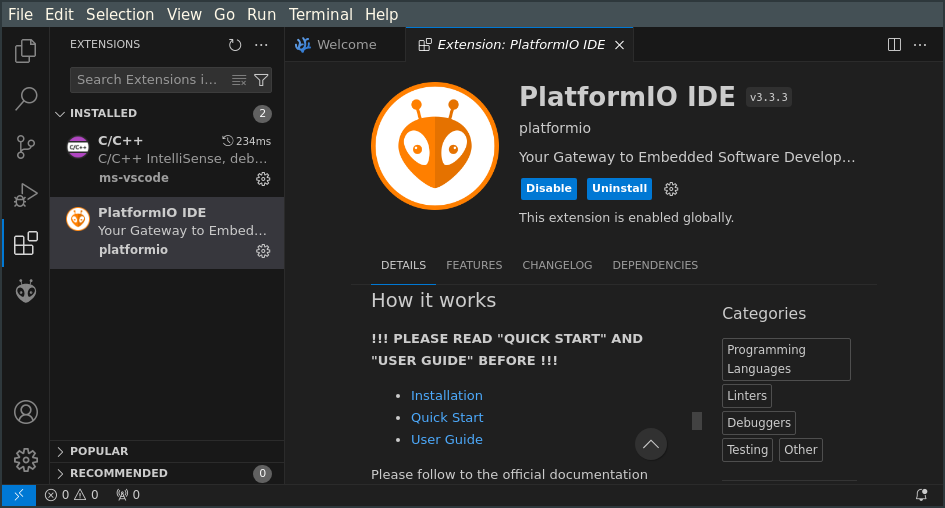Open the Search view icon
The image size is (945, 508).
click(25, 99)
